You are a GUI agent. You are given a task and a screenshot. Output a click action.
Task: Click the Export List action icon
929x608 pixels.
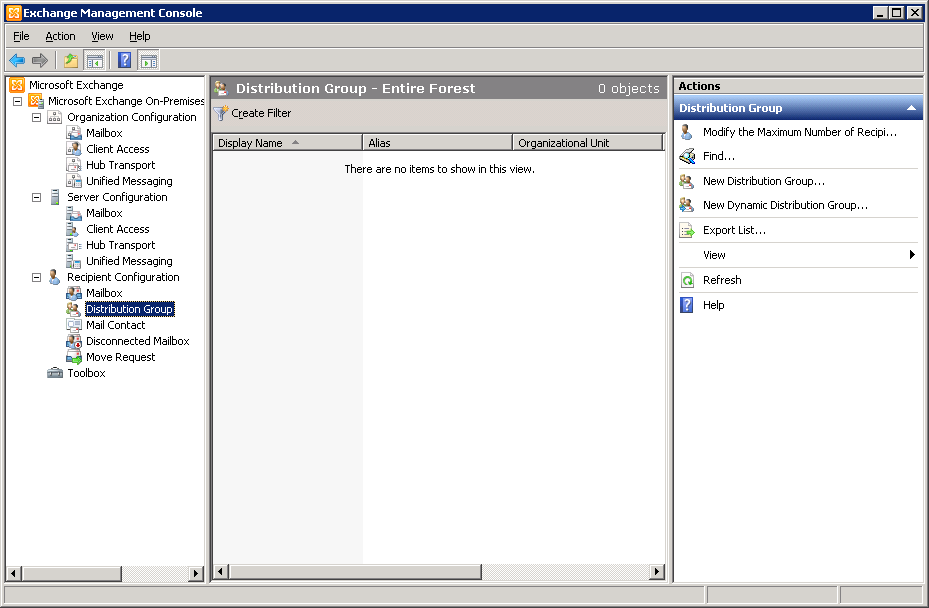(x=687, y=230)
